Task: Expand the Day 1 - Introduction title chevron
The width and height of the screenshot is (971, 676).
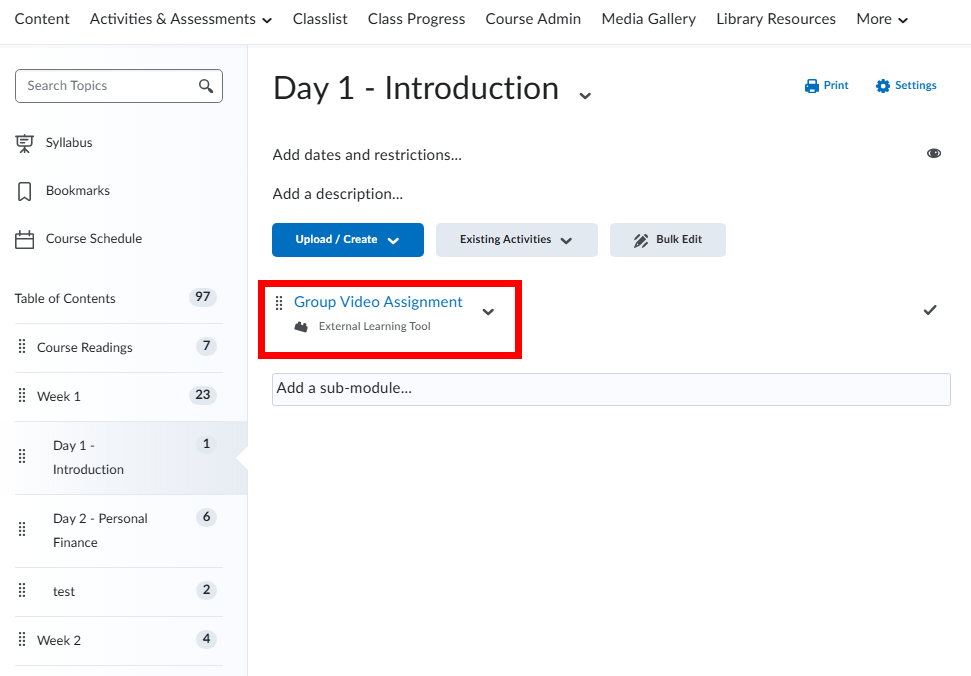Action: (x=585, y=95)
